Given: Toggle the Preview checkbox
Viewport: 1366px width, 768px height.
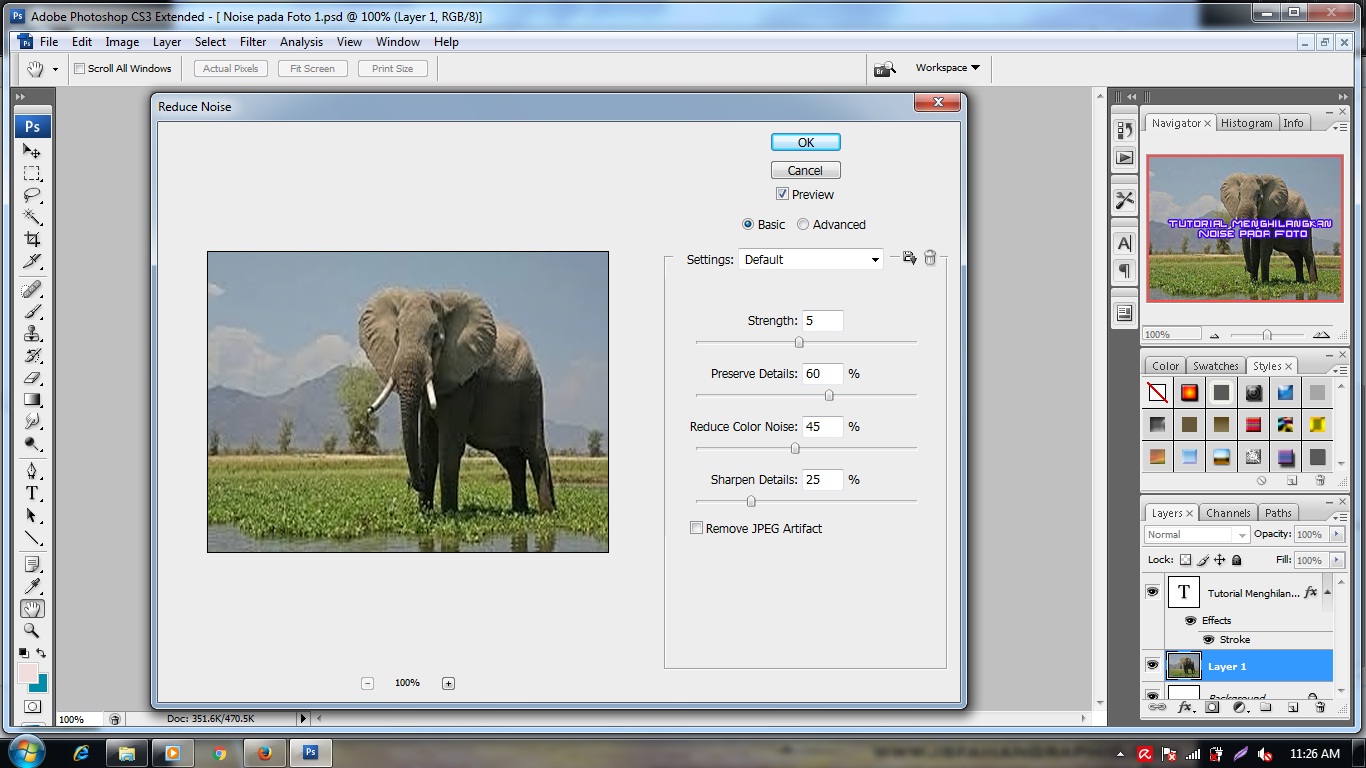Looking at the screenshot, I should [782, 194].
